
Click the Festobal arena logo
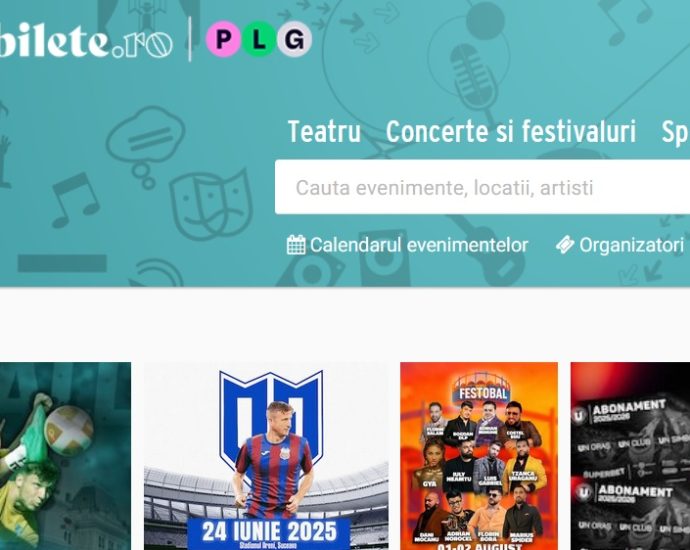click(x=482, y=387)
